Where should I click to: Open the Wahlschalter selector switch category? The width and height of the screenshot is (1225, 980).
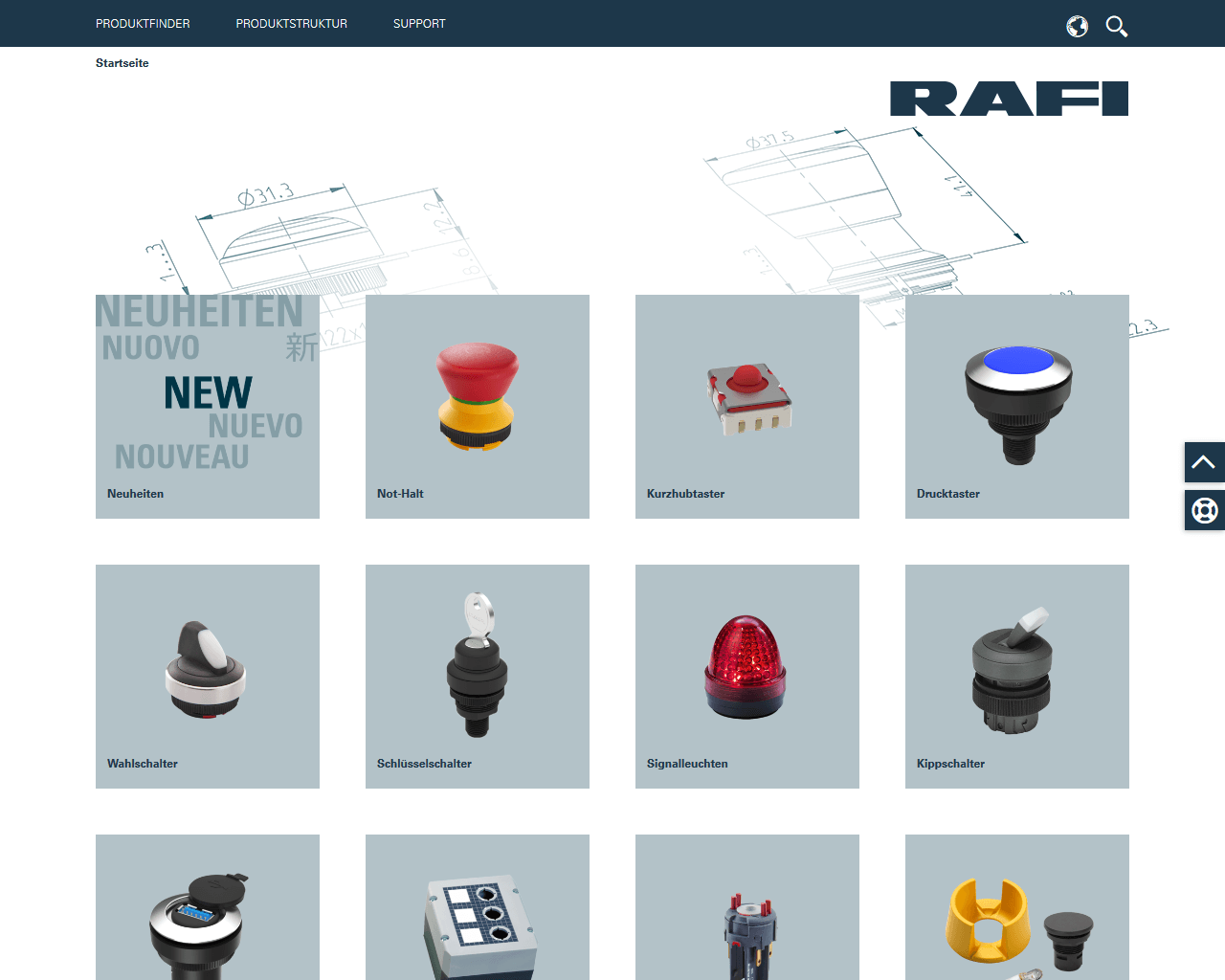tap(207, 676)
